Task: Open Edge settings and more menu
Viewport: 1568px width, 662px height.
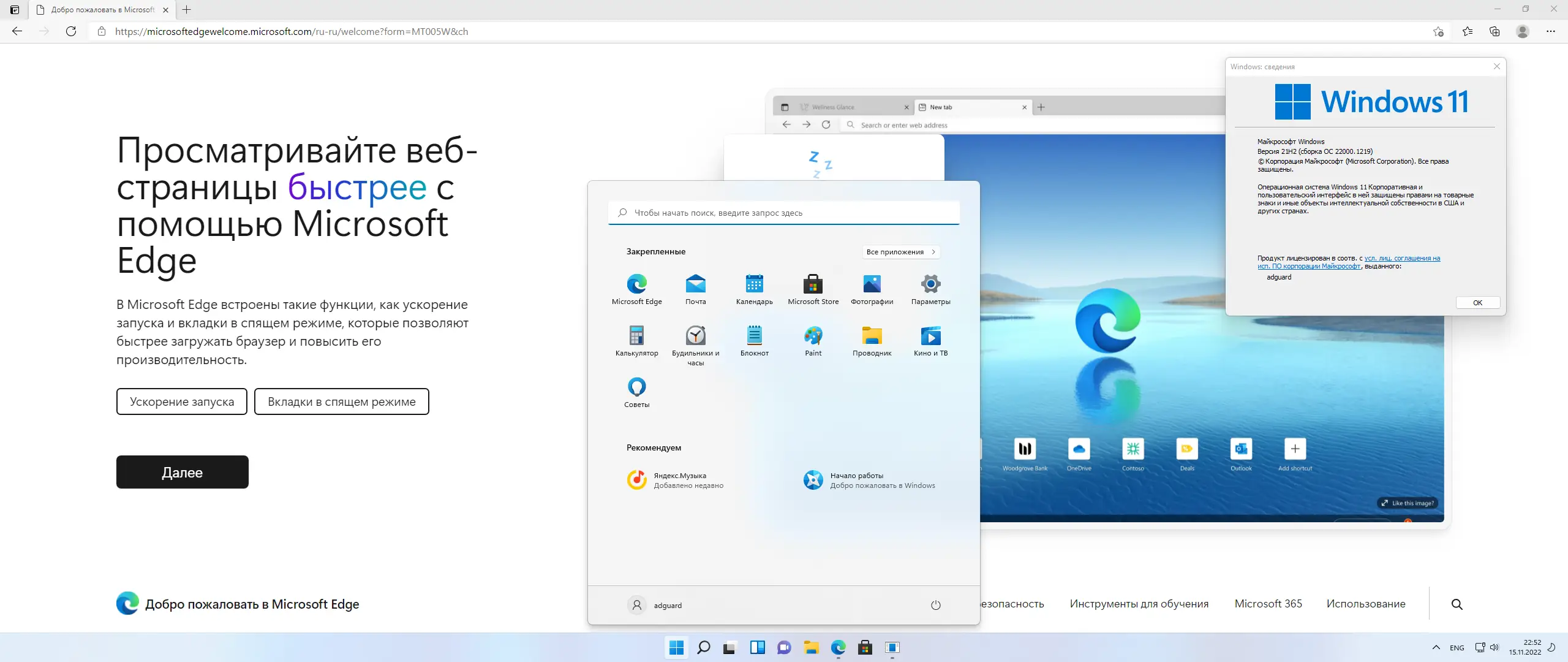Action: [x=1550, y=31]
